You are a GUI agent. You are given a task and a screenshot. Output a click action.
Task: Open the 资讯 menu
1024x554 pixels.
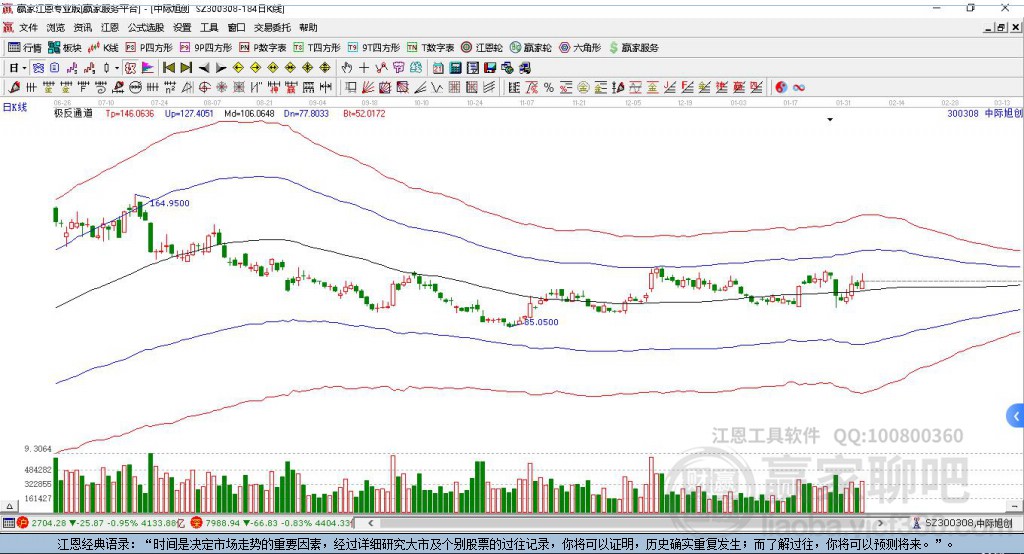(83, 27)
